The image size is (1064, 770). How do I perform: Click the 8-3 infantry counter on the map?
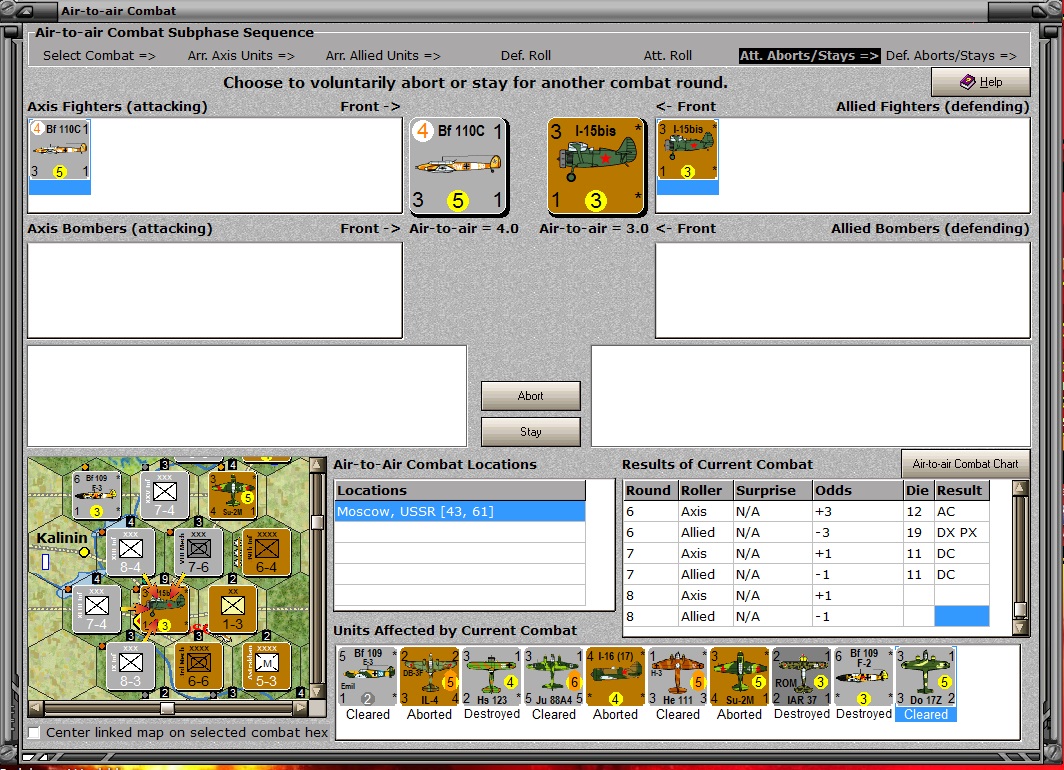pos(130,666)
